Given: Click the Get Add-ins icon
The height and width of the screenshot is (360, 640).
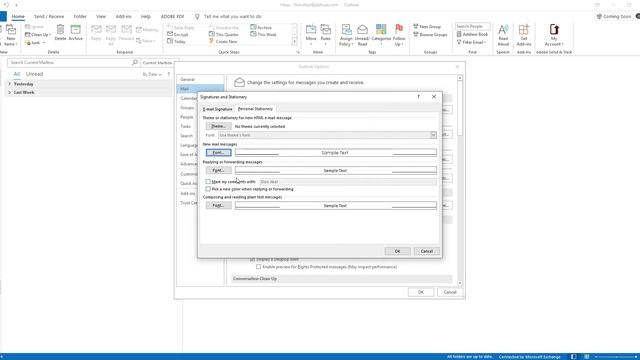Looking at the screenshot, I should 524,30.
